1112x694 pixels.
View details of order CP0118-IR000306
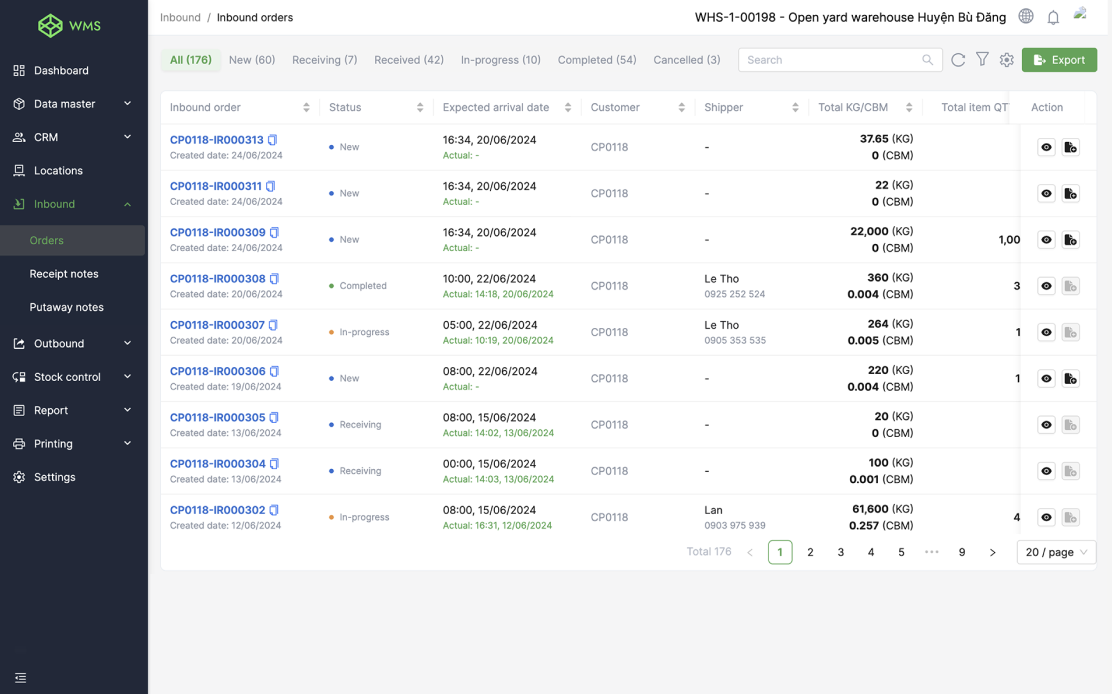(1046, 379)
